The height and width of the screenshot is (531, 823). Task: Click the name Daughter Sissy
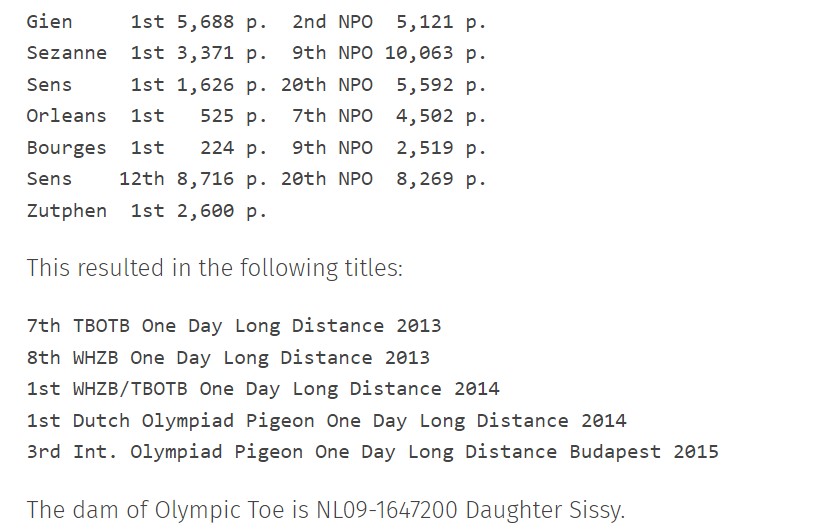pyautogui.click(x=545, y=510)
